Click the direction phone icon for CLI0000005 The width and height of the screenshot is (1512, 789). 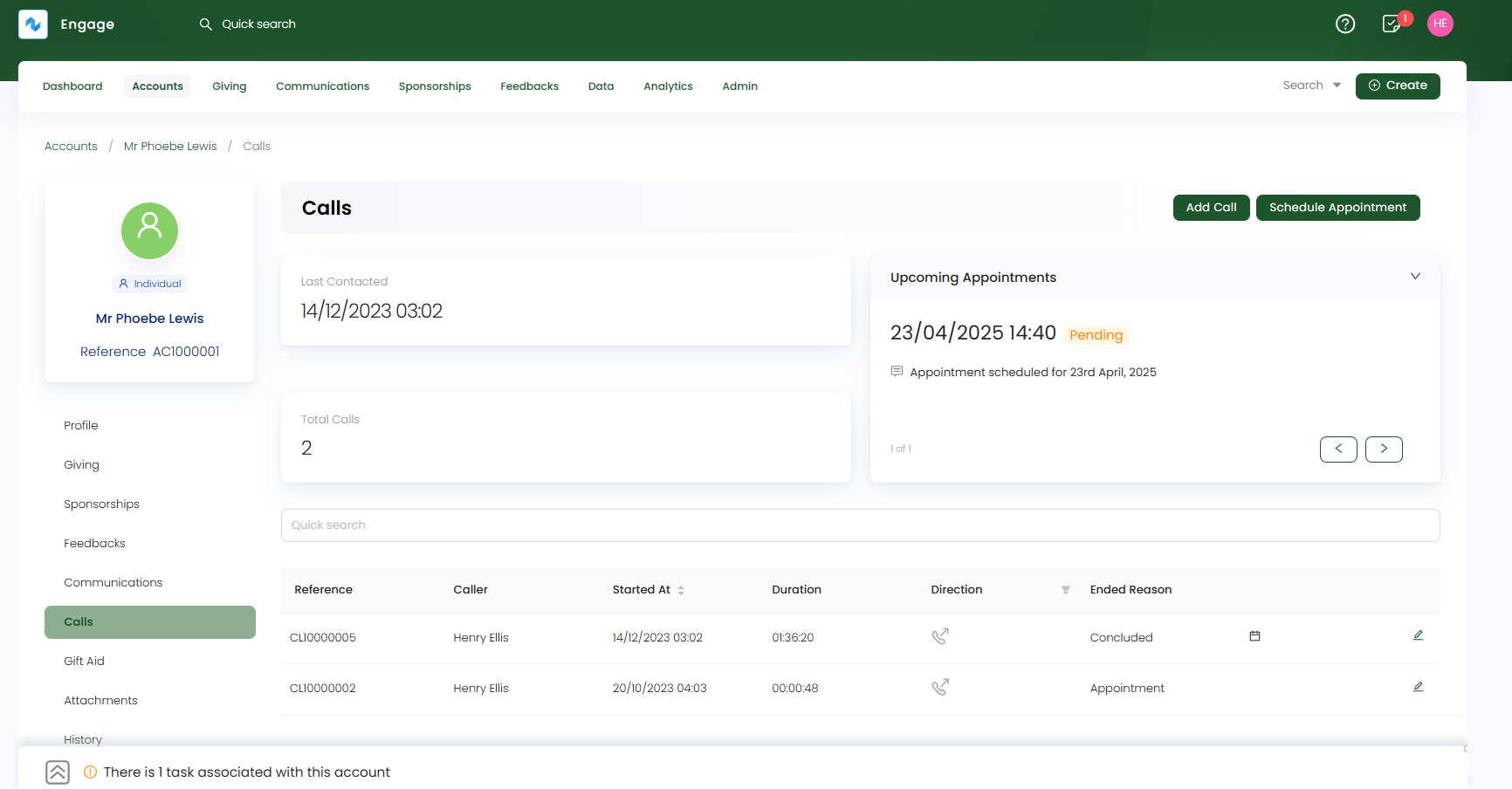(940, 636)
